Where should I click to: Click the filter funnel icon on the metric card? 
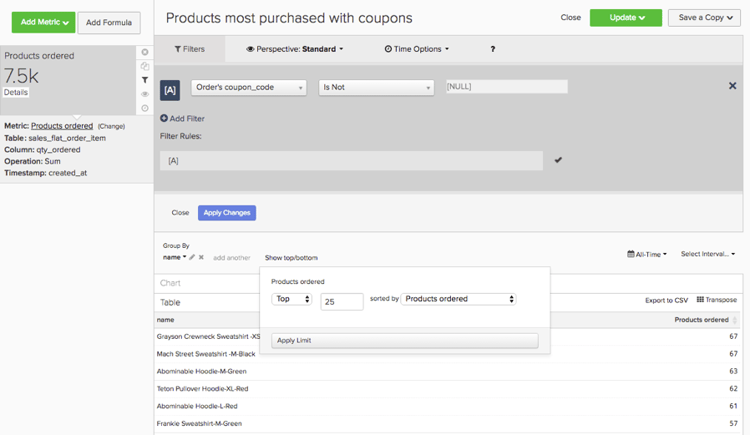pos(145,80)
